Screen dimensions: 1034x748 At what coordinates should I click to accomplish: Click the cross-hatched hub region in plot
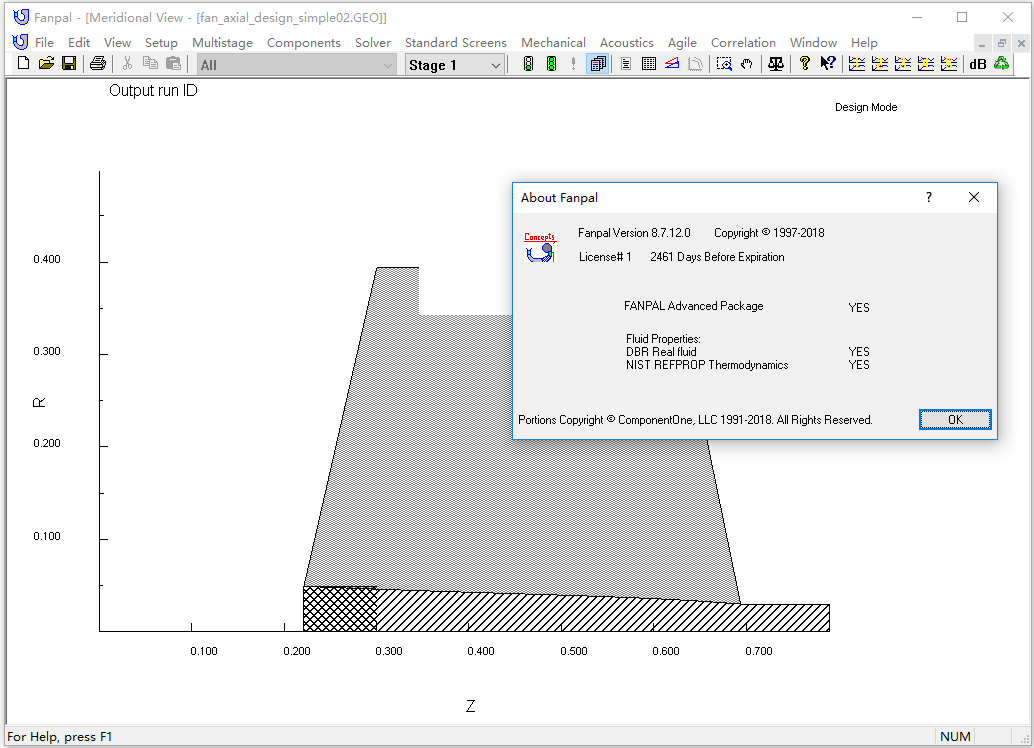click(x=340, y=609)
